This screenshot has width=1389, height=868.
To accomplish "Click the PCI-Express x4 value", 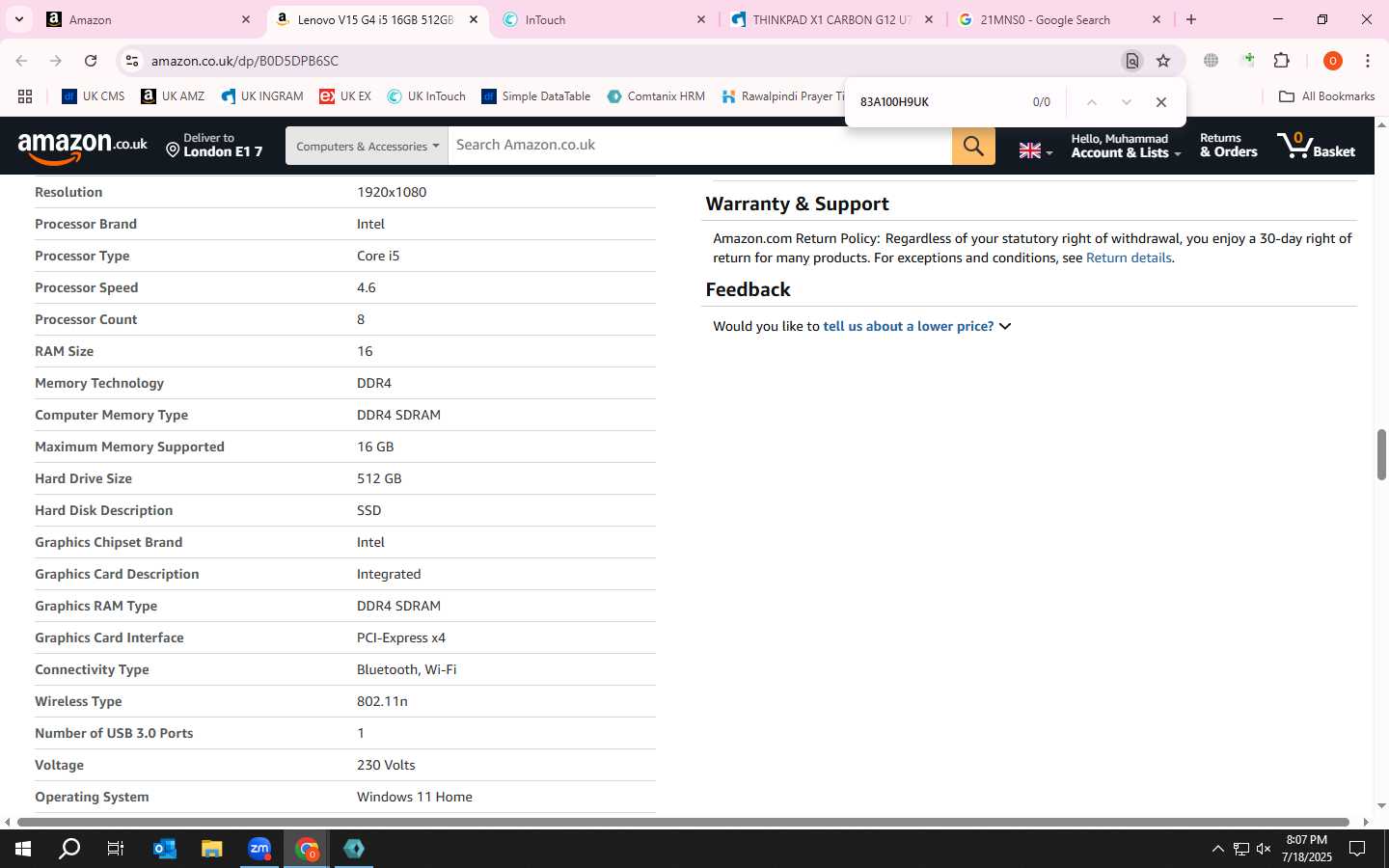I will [401, 637].
